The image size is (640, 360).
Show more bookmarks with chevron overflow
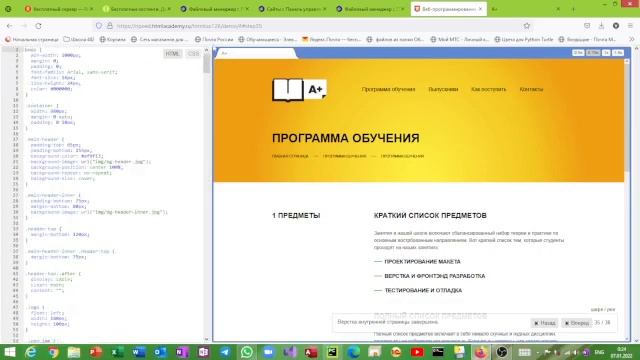point(631,40)
